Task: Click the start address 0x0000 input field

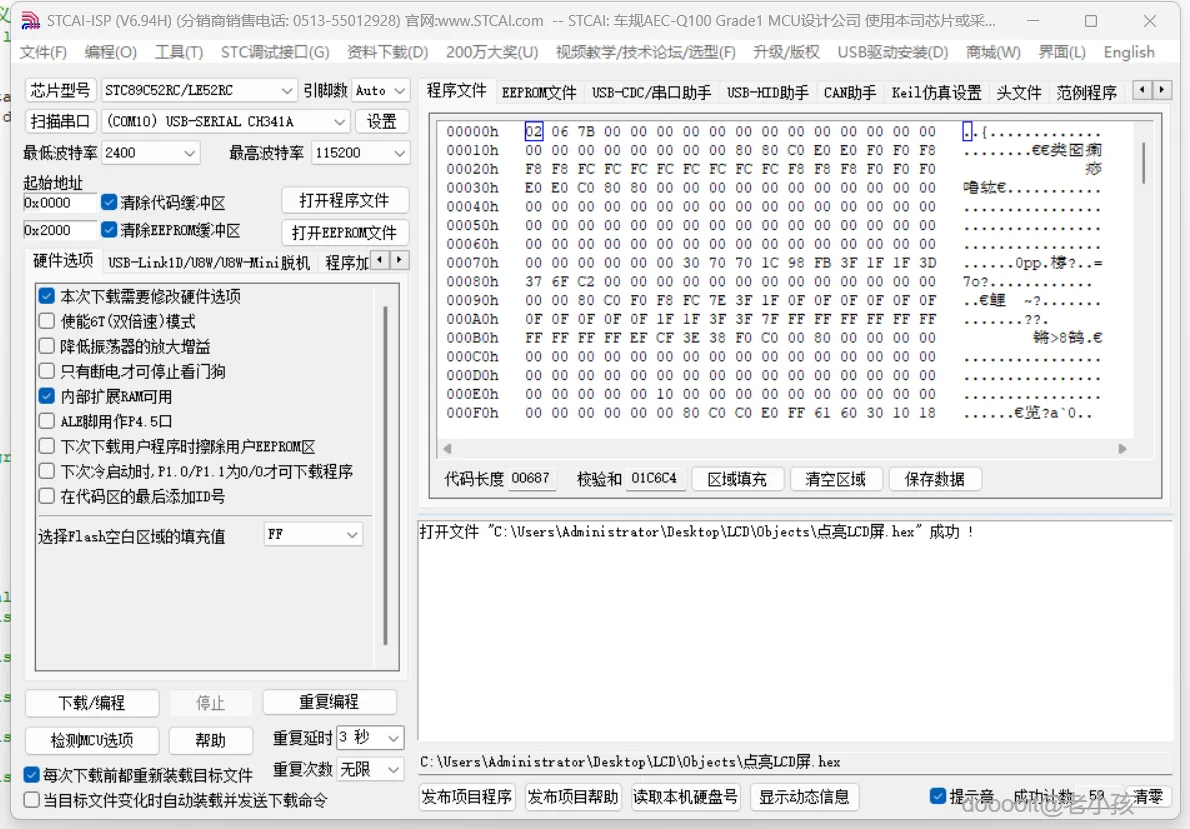Action: (x=59, y=203)
